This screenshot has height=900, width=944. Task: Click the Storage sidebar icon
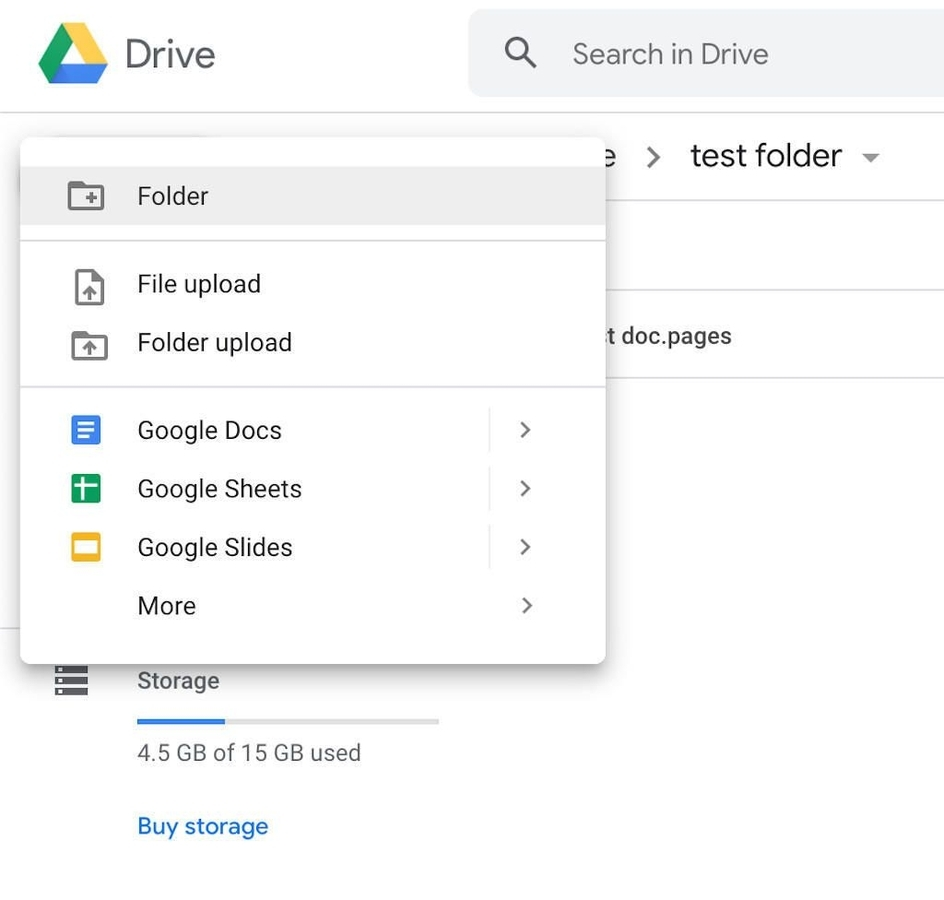[x=70, y=681]
